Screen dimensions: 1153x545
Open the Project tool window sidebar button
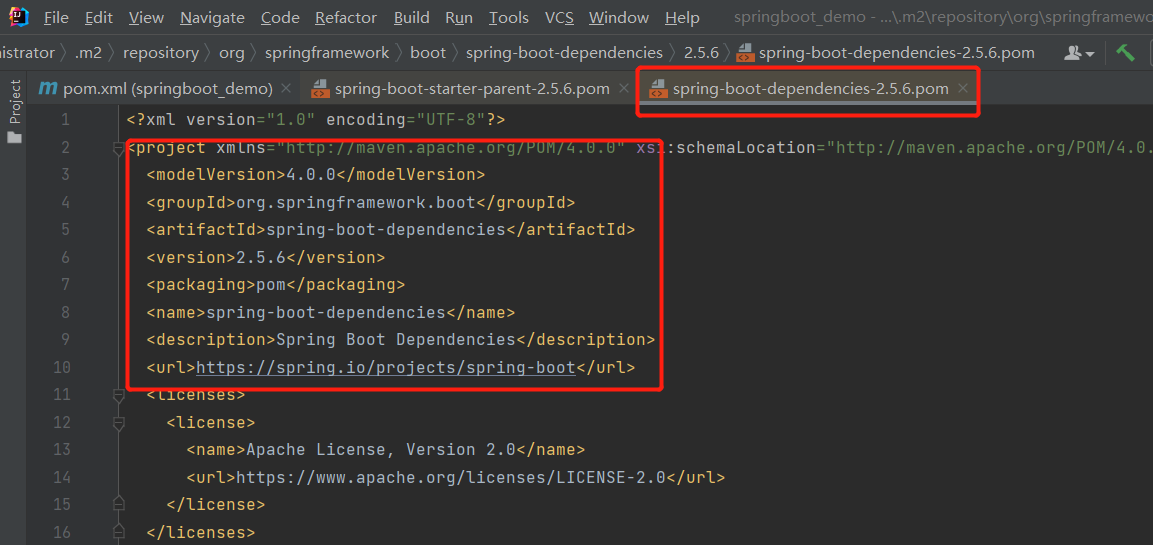(15, 112)
